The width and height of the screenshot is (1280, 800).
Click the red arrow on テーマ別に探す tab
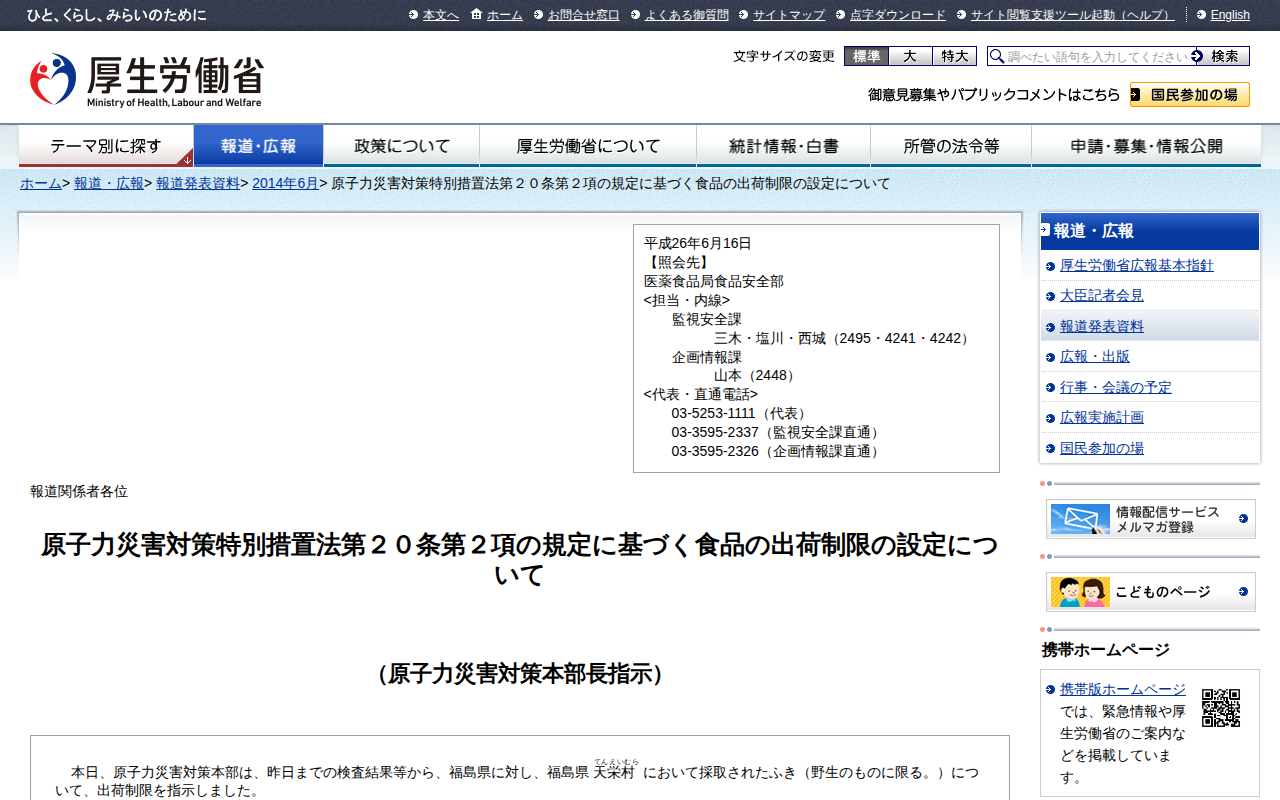tap(186, 159)
